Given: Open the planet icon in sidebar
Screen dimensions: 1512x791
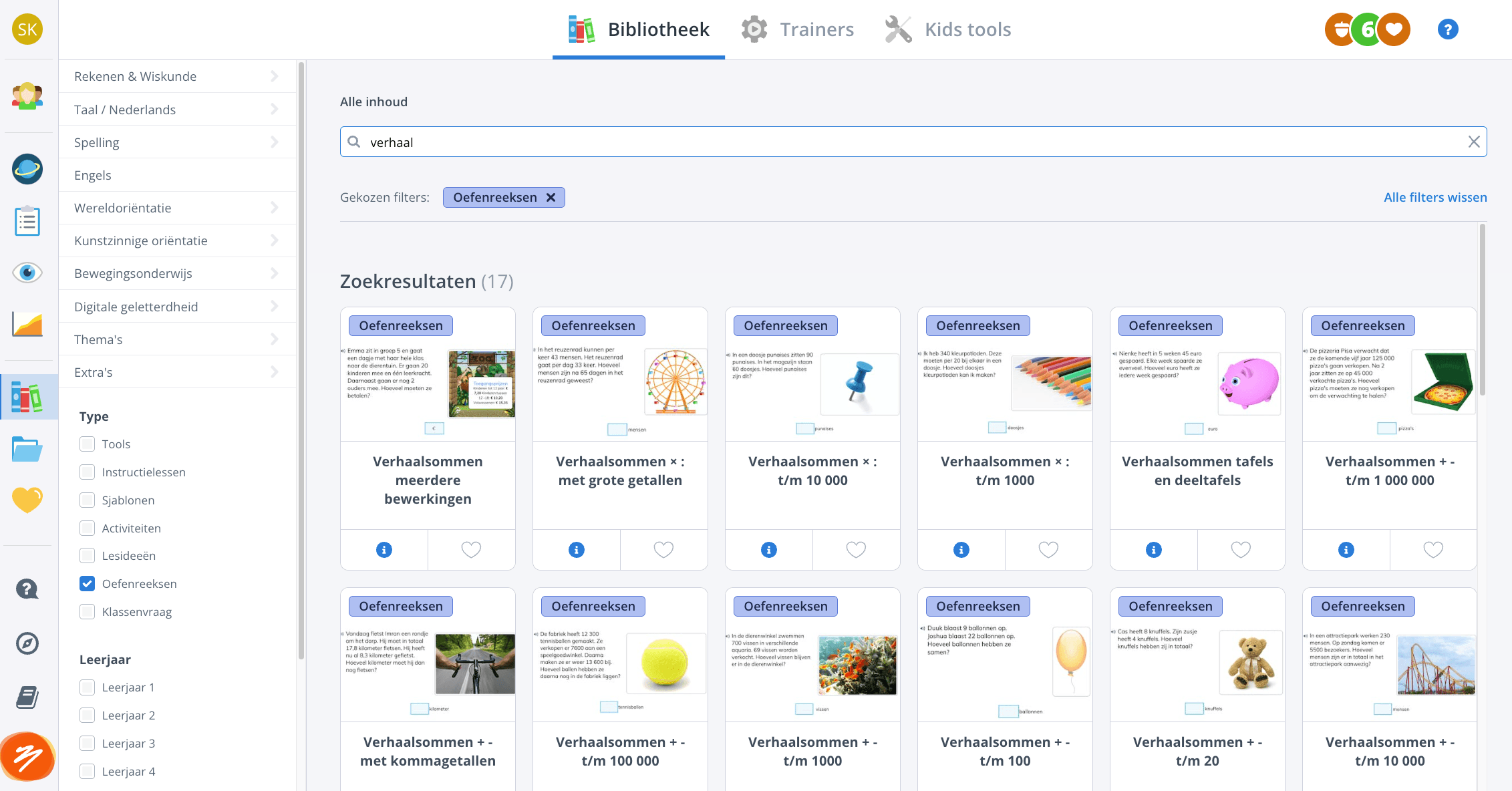Looking at the screenshot, I should [x=27, y=169].
